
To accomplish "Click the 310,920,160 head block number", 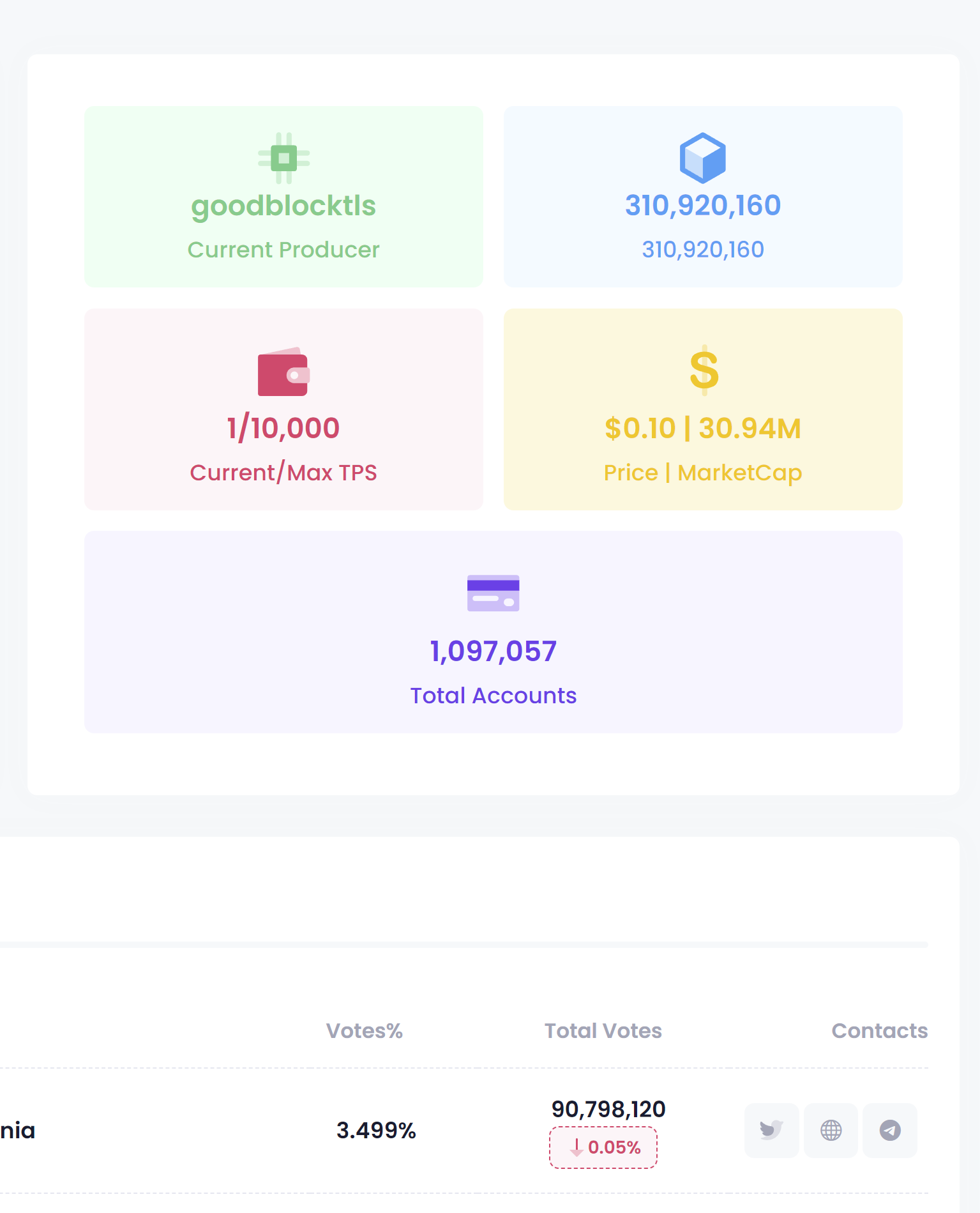I will click(x=702, y=206).
